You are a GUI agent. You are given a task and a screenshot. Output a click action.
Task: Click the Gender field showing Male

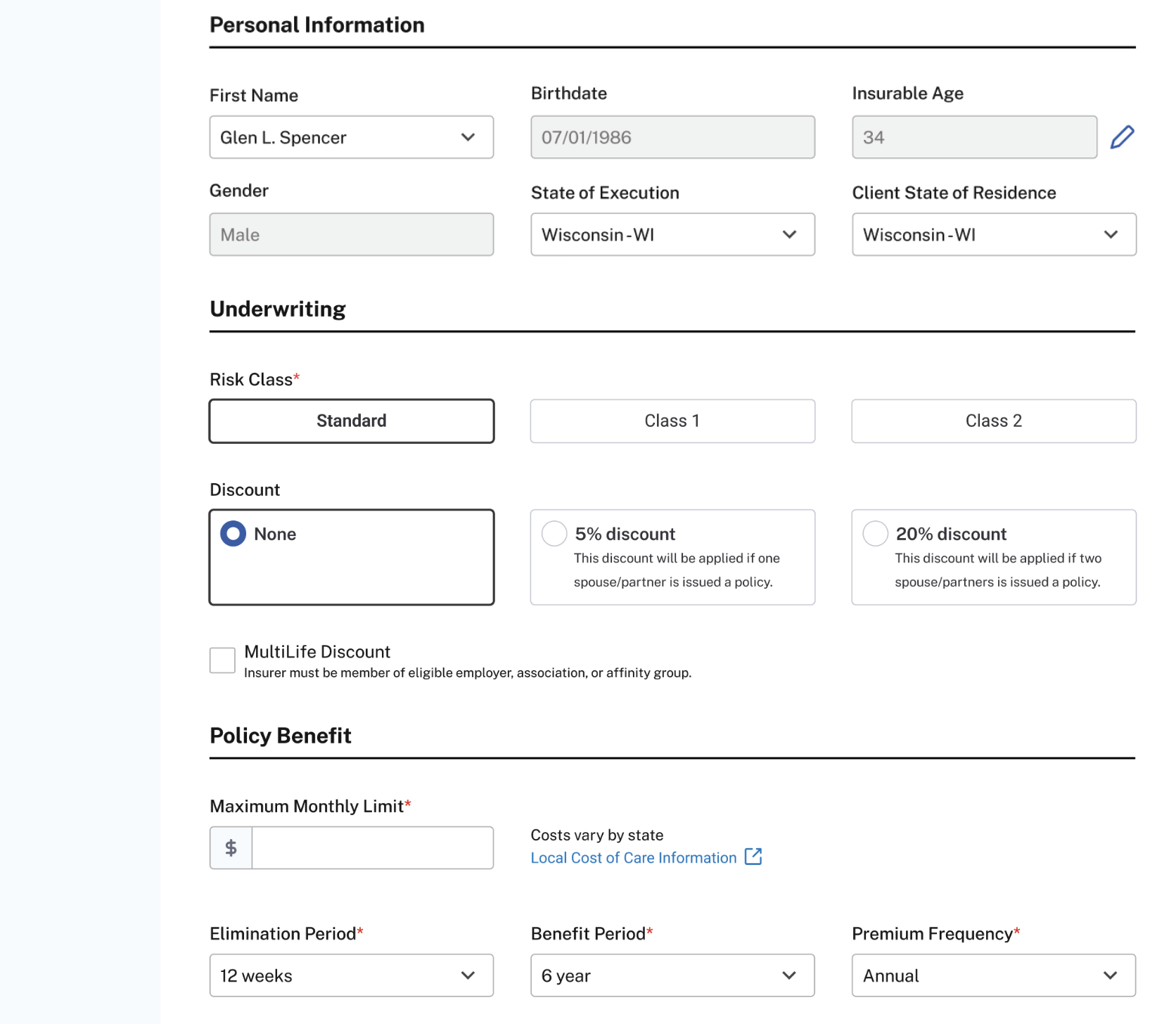pos(352,234)
